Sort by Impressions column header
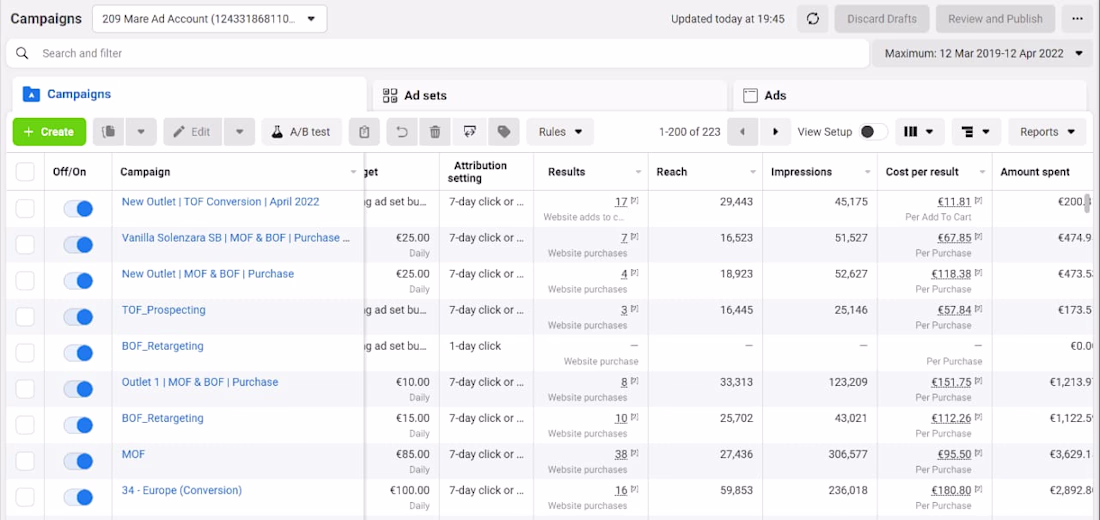This screenshot has width=1100, height=520. point(801,172)
